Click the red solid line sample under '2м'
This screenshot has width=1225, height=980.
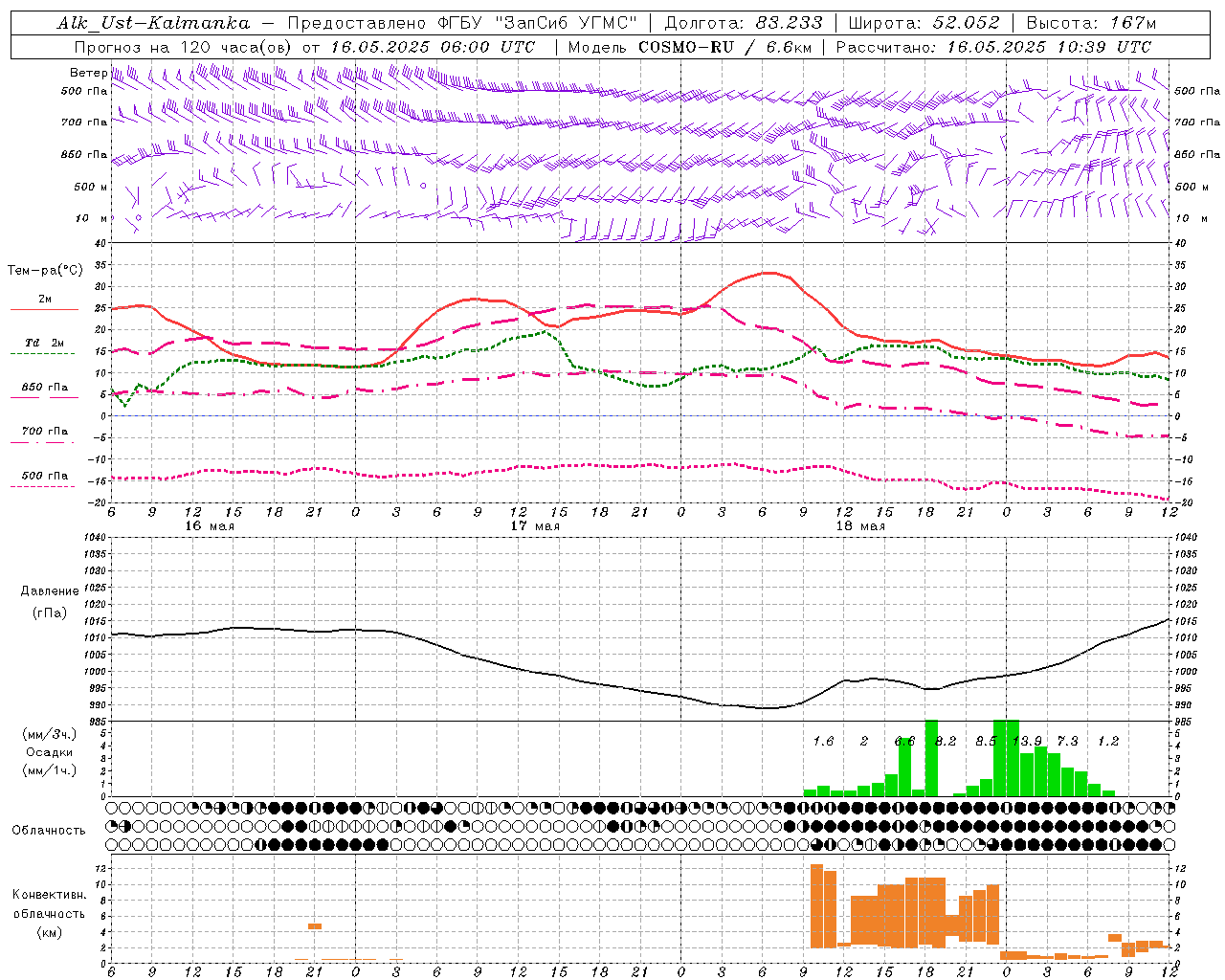pyautogui.click(x=44, y=310)
